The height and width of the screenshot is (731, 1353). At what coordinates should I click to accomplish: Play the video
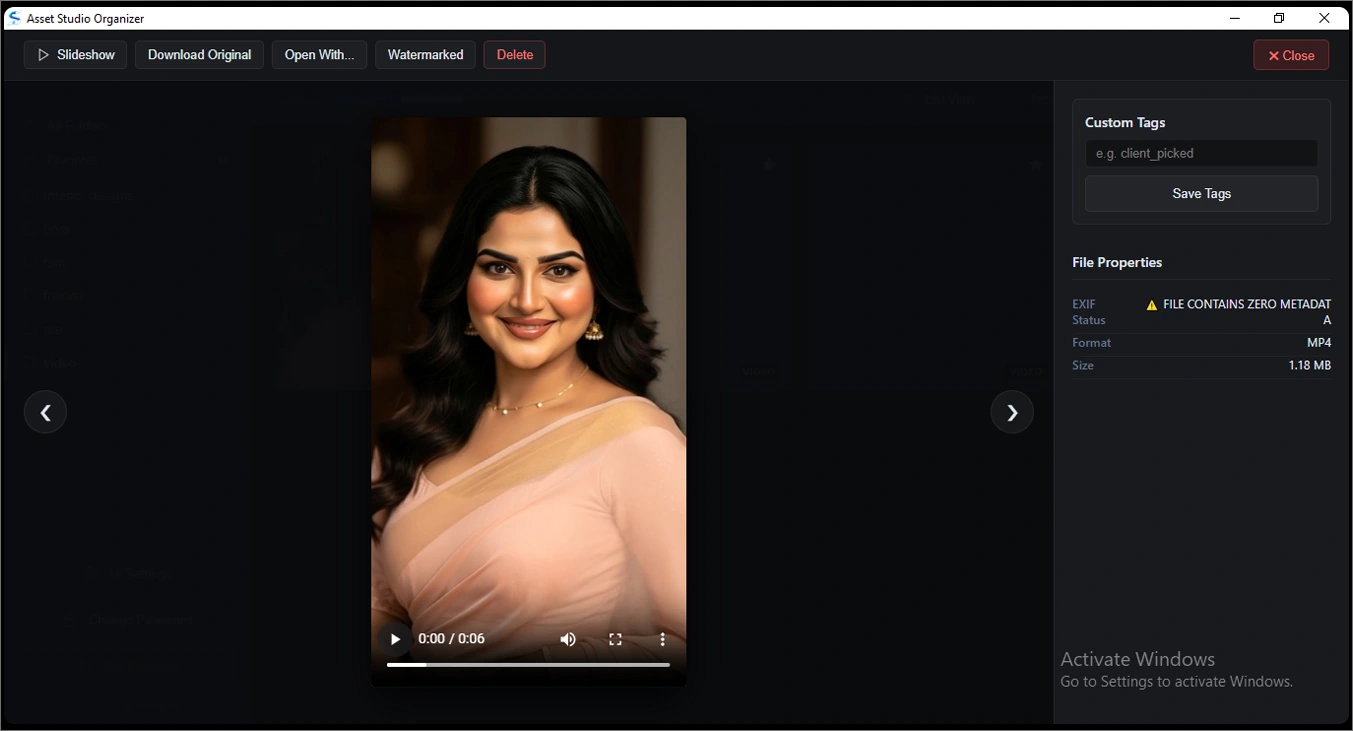point(395,639)
